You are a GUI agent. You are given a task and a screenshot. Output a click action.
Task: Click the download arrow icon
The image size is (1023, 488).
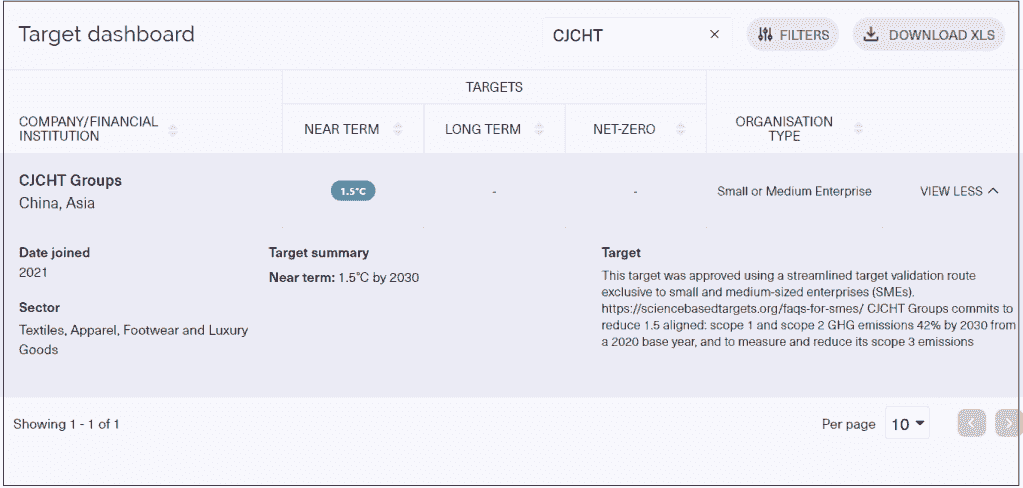click(871, 35)
